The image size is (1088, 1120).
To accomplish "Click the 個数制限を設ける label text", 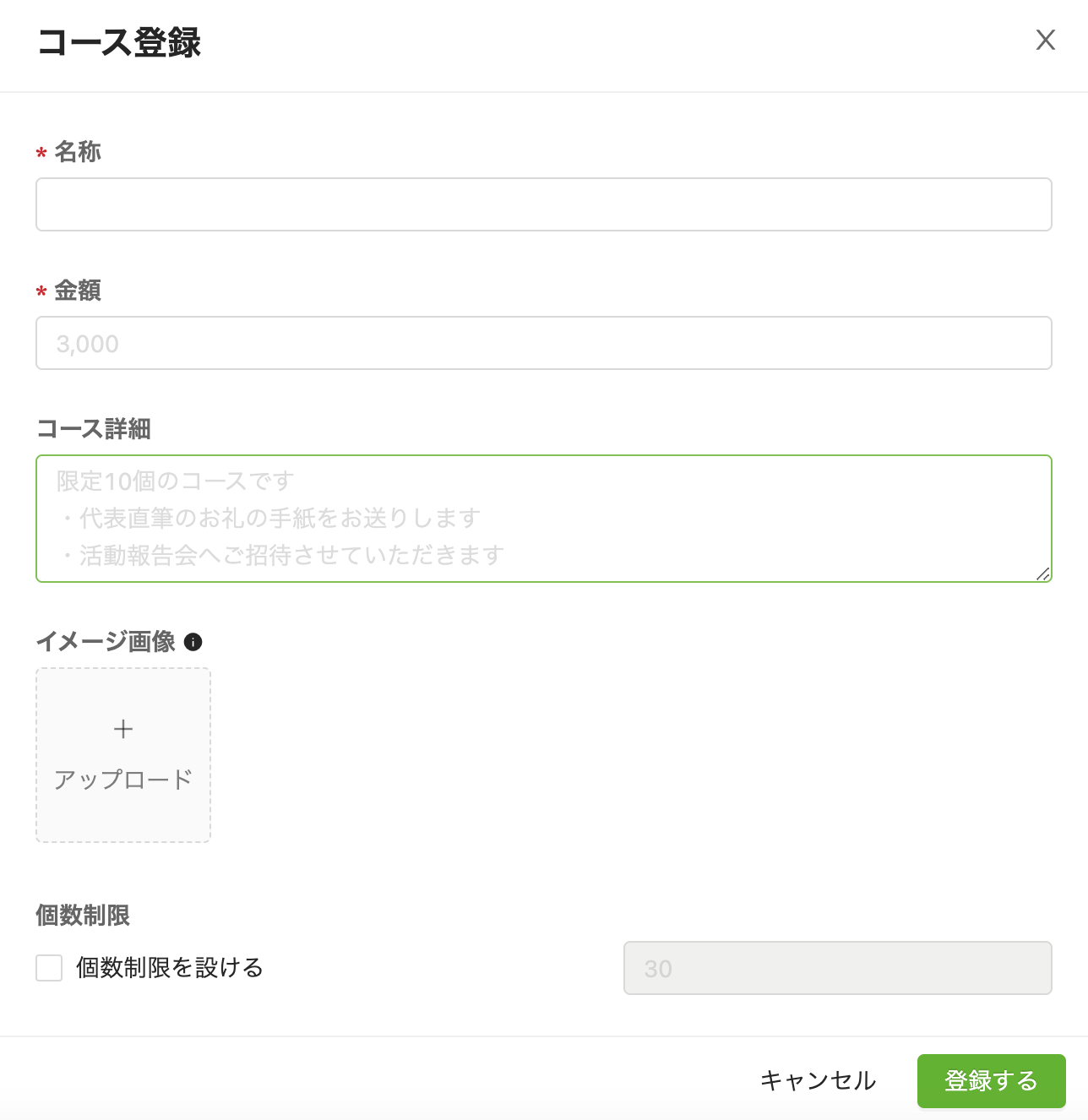I will (x=169, y=968).
